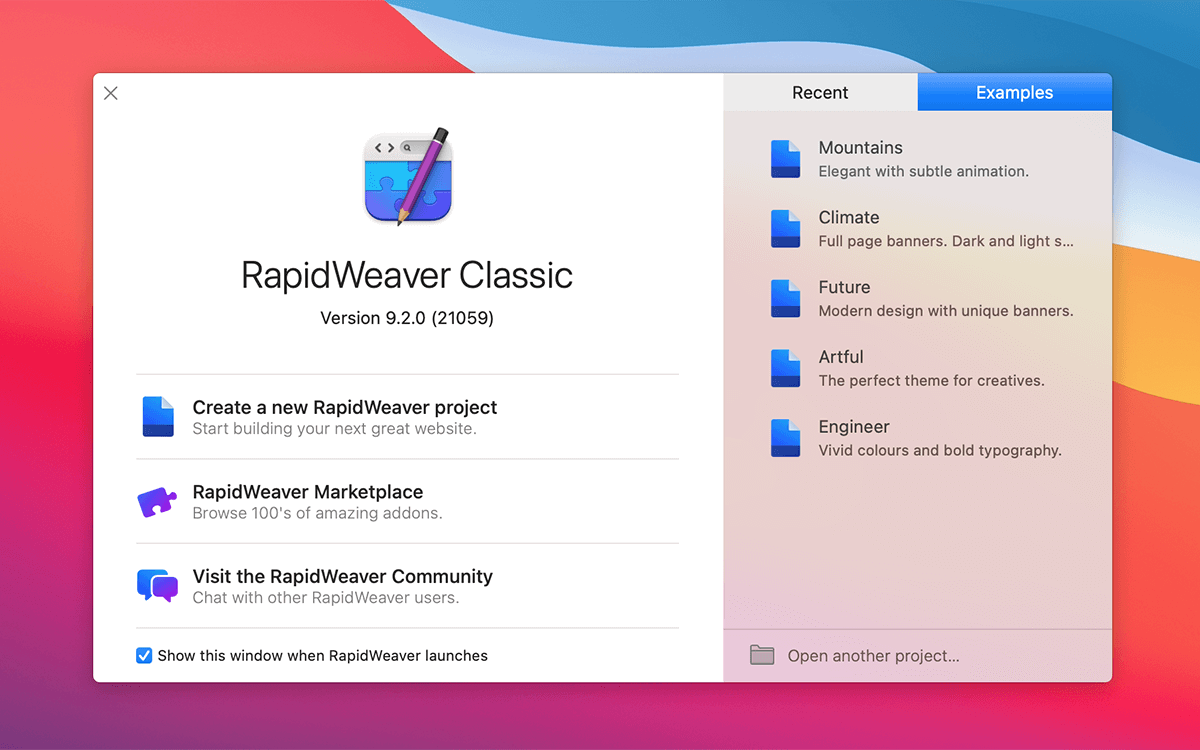Click the folder icon beside Open another project
Viewport: 1200px width, 750px height.
(762, 655)
